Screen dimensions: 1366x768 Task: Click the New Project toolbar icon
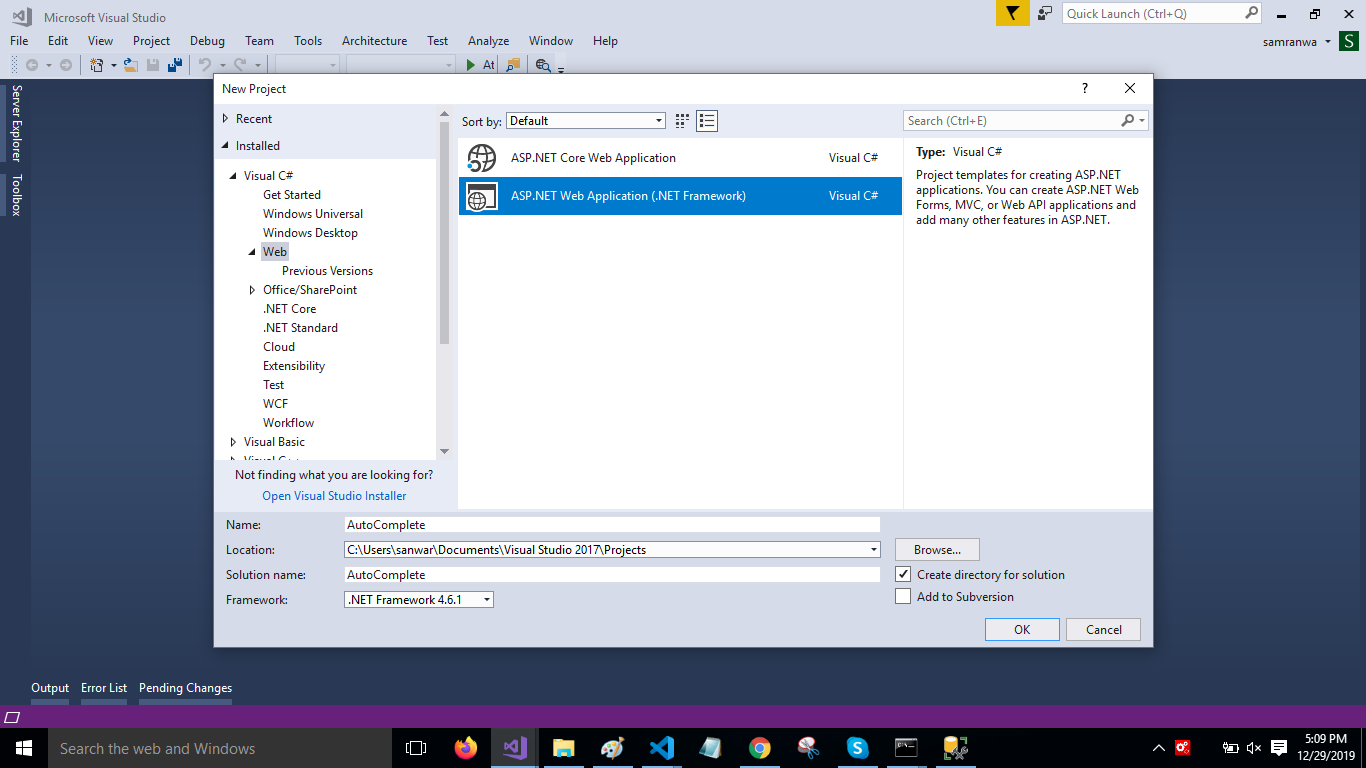[97, 65]
